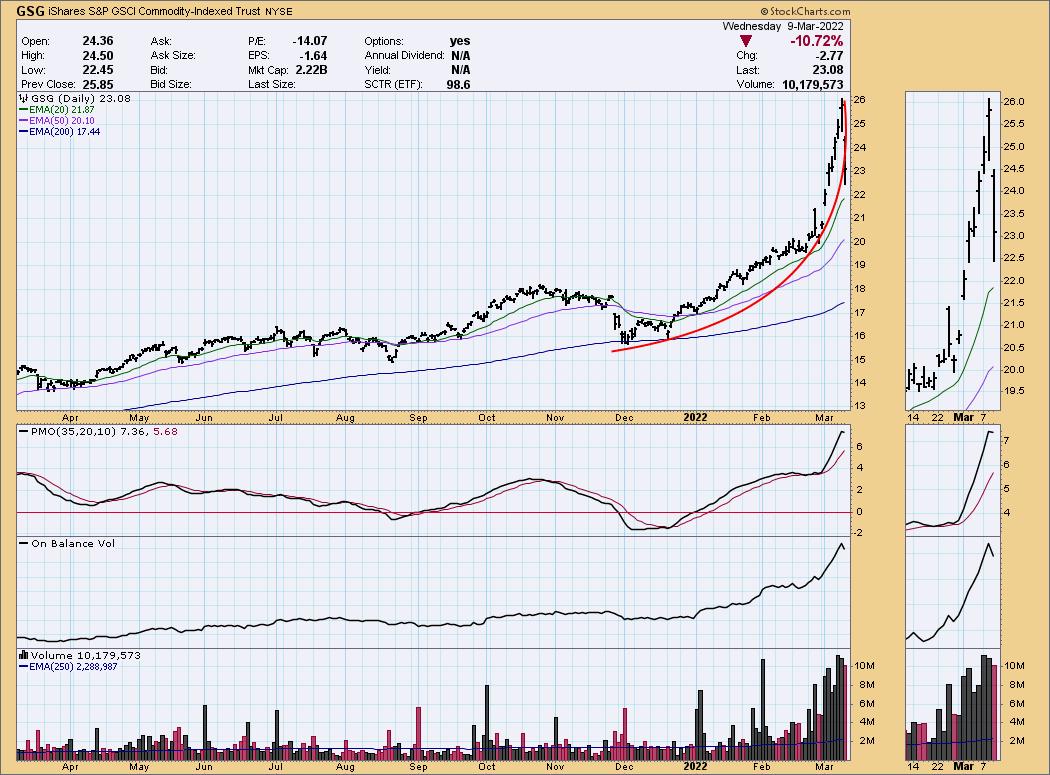This screenshot has height=775, width=1050.
Task: Click the 13 price level on the main chart axis
Action: point(860,406)
